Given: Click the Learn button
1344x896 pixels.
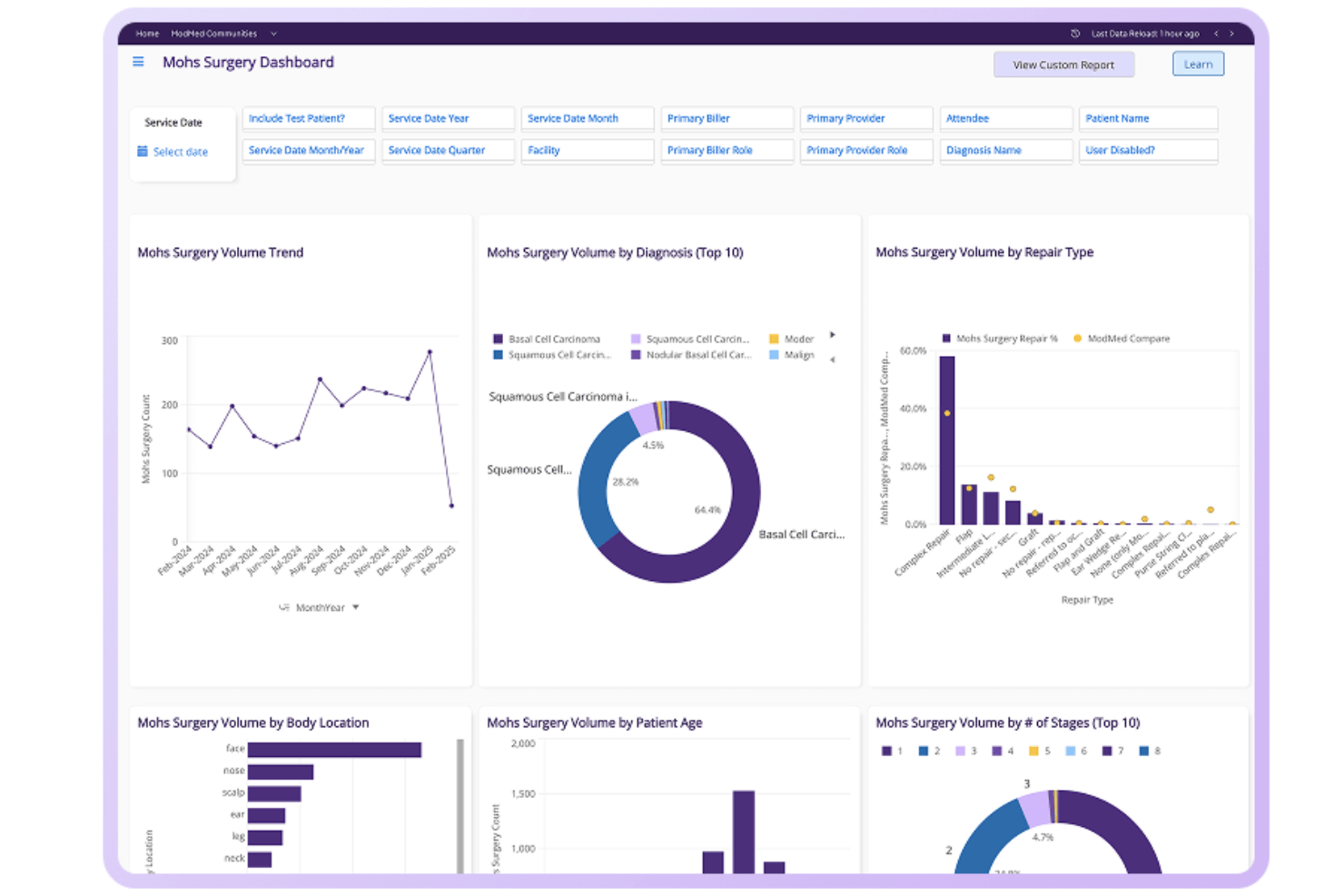Looking at the screenshot, I should [x=1198, y=64].
